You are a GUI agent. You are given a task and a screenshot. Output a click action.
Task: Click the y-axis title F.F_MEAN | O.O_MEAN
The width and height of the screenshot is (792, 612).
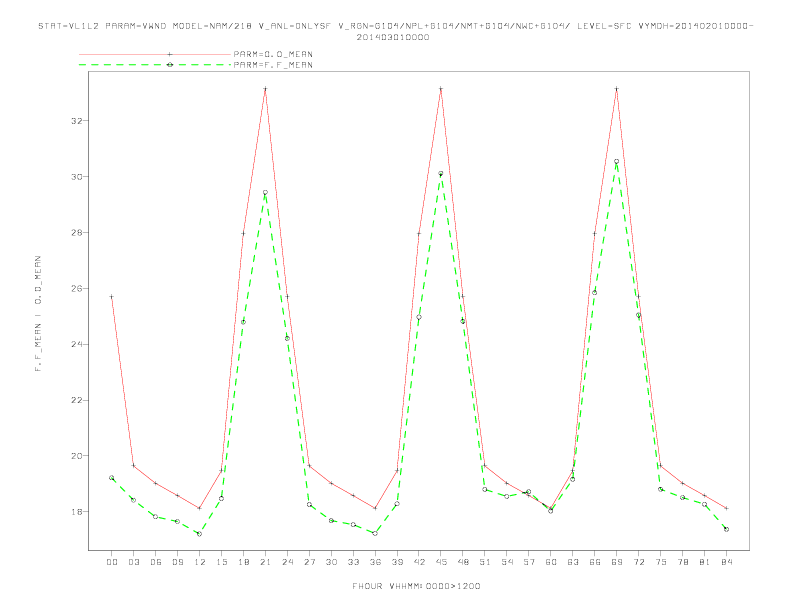coord(38,314)
